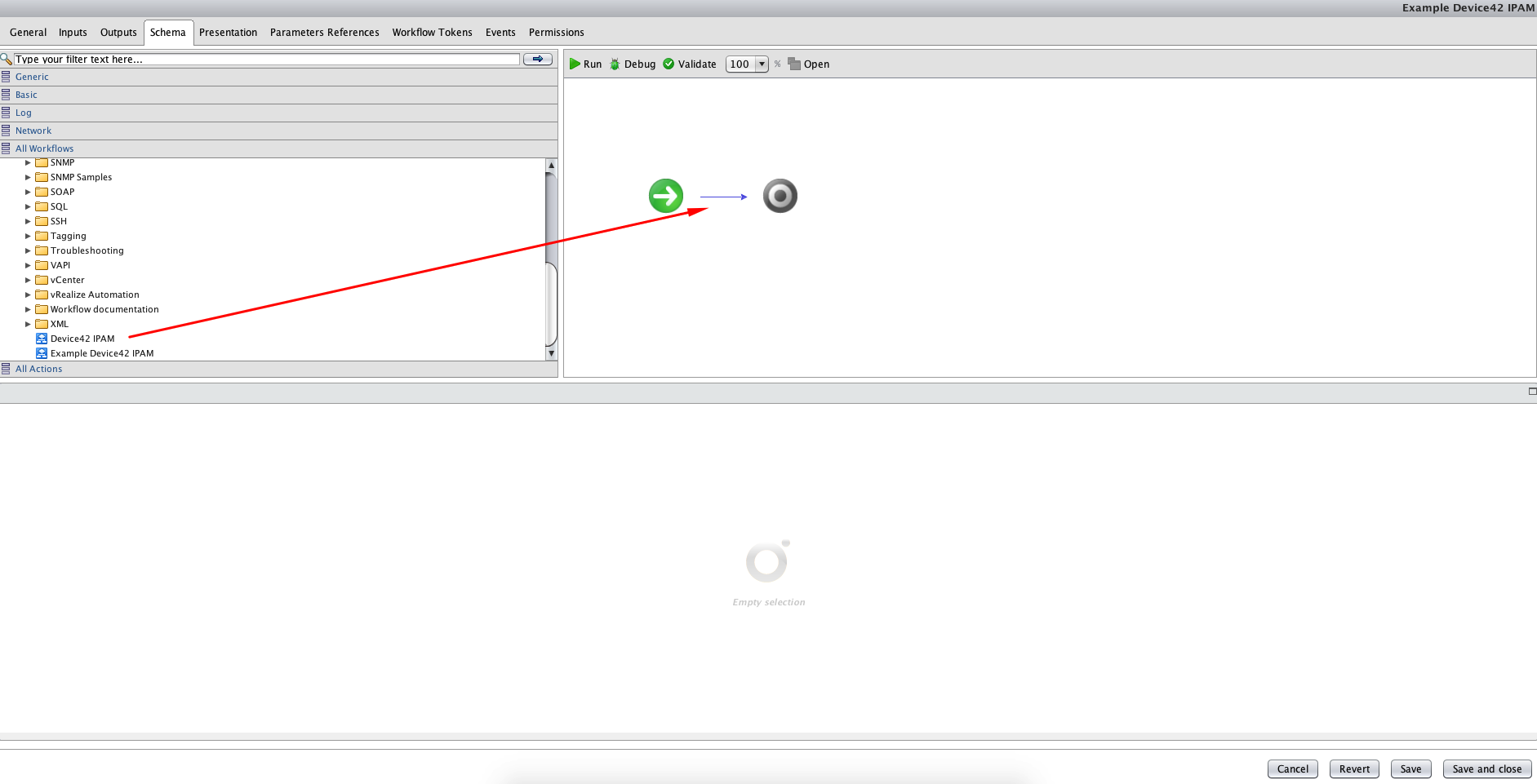The image size is (1537, 784).
Task: Click the Device42 IPAM workflow icon
Action: click(41, 338)
